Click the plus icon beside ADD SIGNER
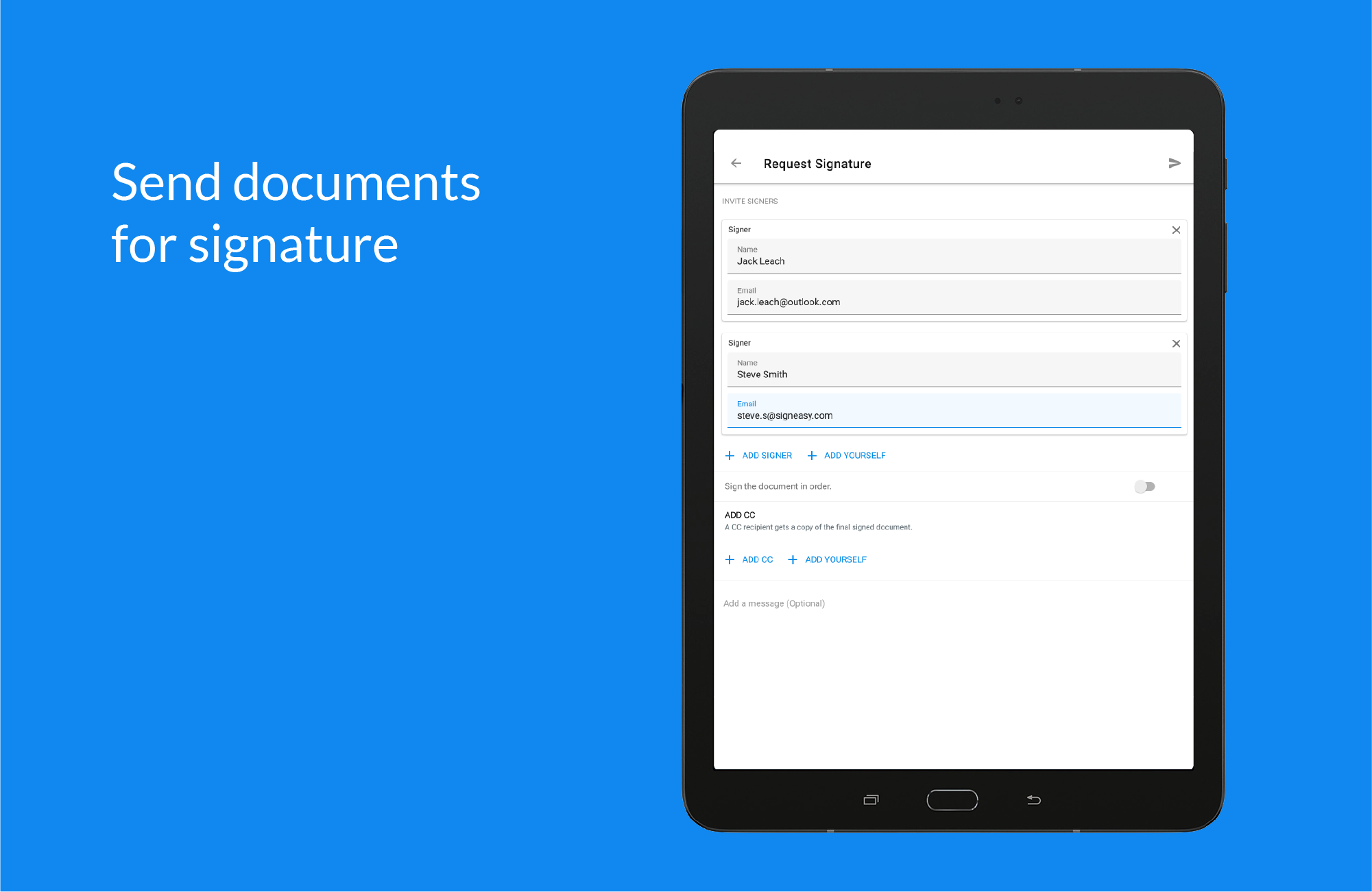Image resolution: width=1372 pixels, height=892 pixels. (x=730, y=455)
